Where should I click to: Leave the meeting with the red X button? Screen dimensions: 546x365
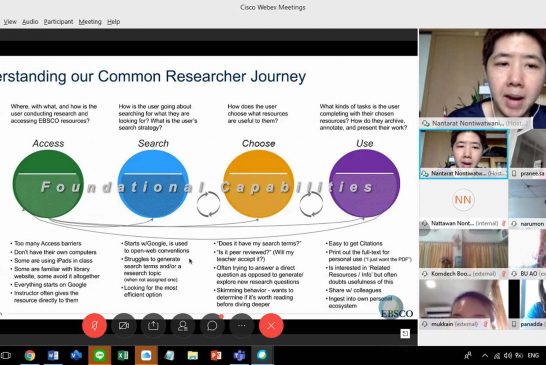(x=271, y=326)
